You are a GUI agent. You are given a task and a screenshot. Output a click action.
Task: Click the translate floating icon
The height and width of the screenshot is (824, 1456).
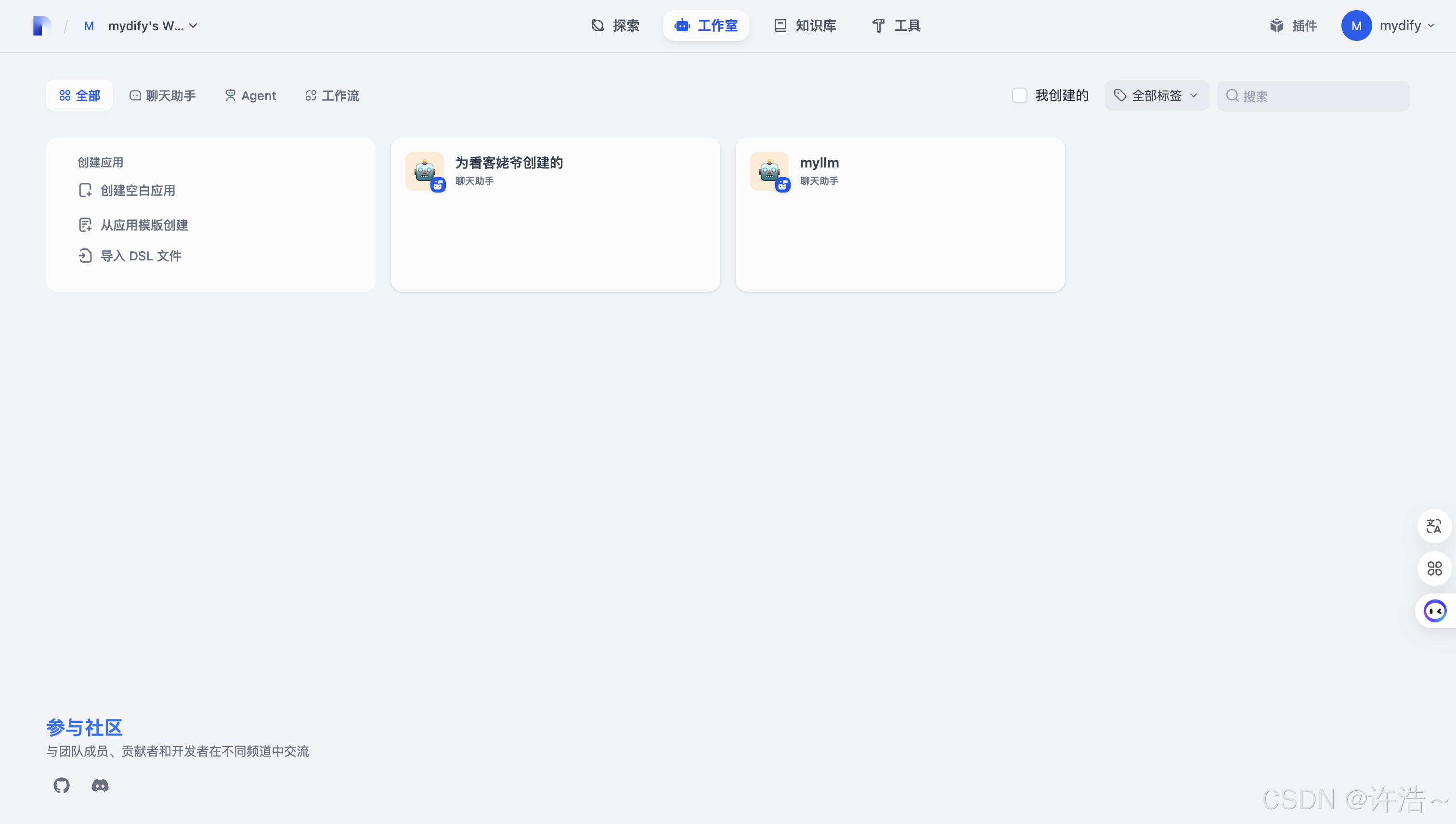(1434, 527)
